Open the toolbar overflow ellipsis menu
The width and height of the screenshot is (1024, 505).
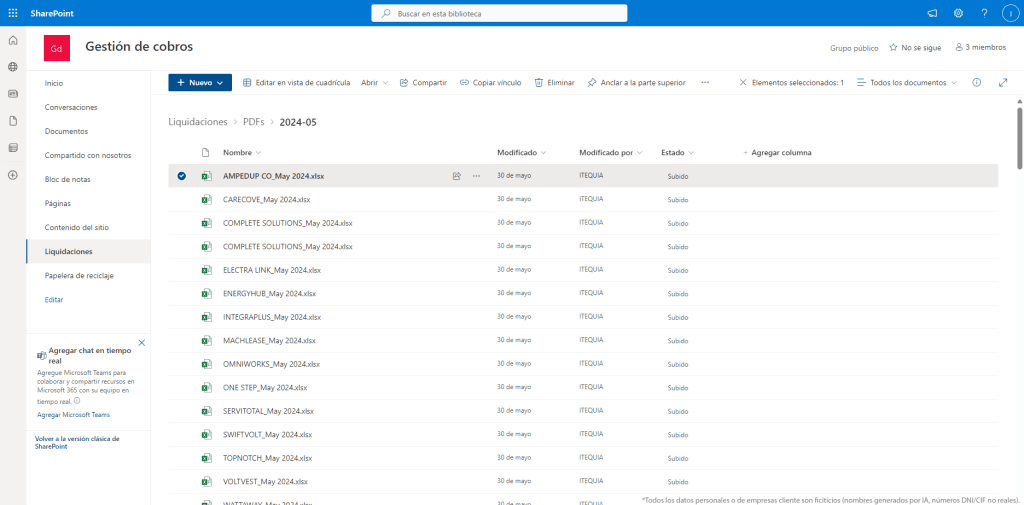[705, 83]
